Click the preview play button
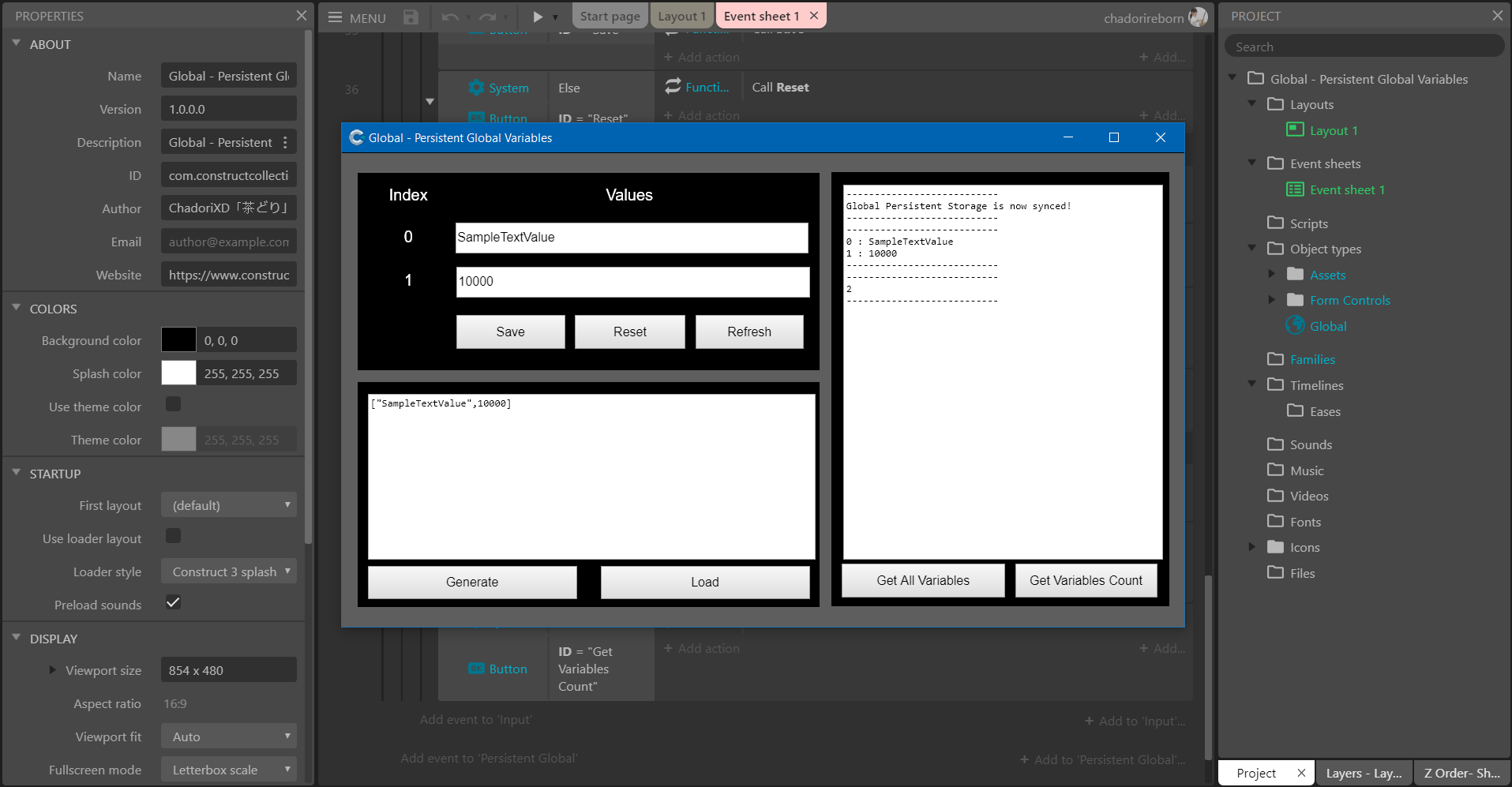 [x=538, y=17]
